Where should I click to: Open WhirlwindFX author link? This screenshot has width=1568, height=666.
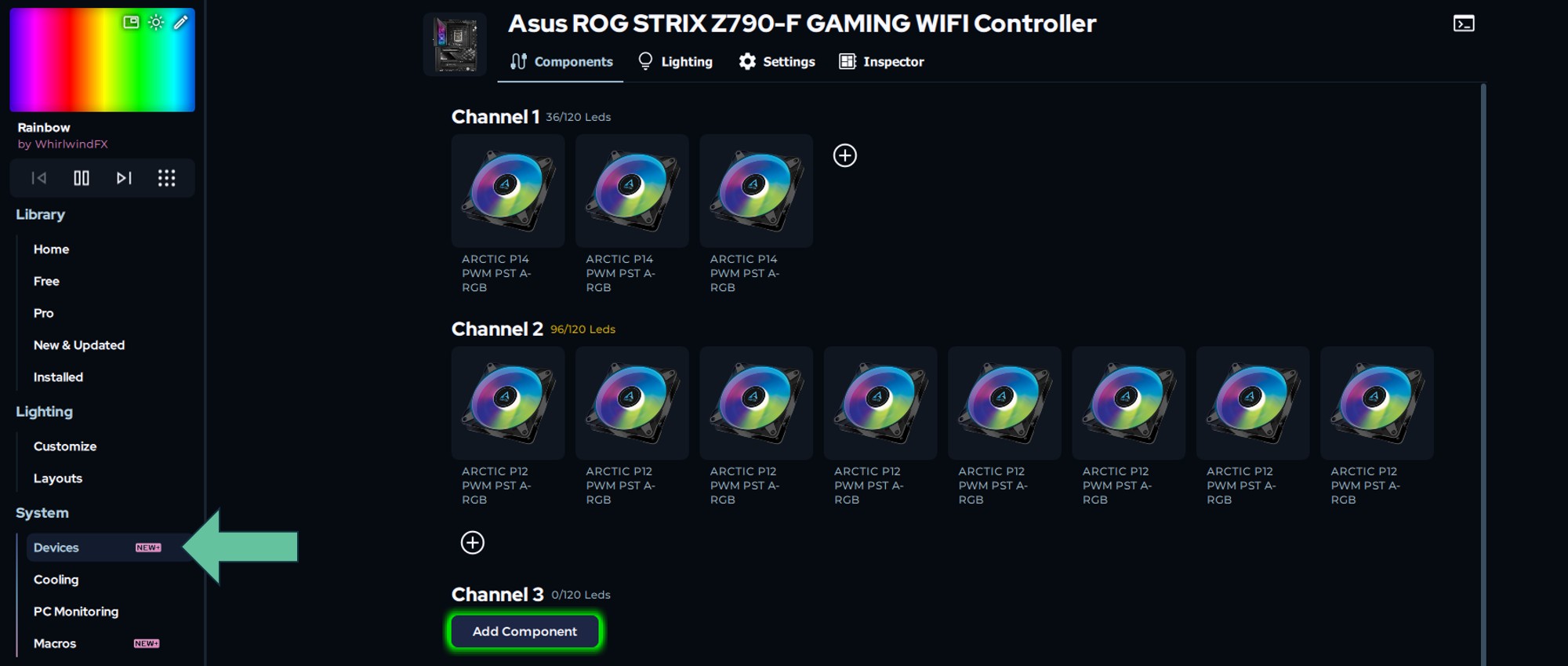(63, 144)
